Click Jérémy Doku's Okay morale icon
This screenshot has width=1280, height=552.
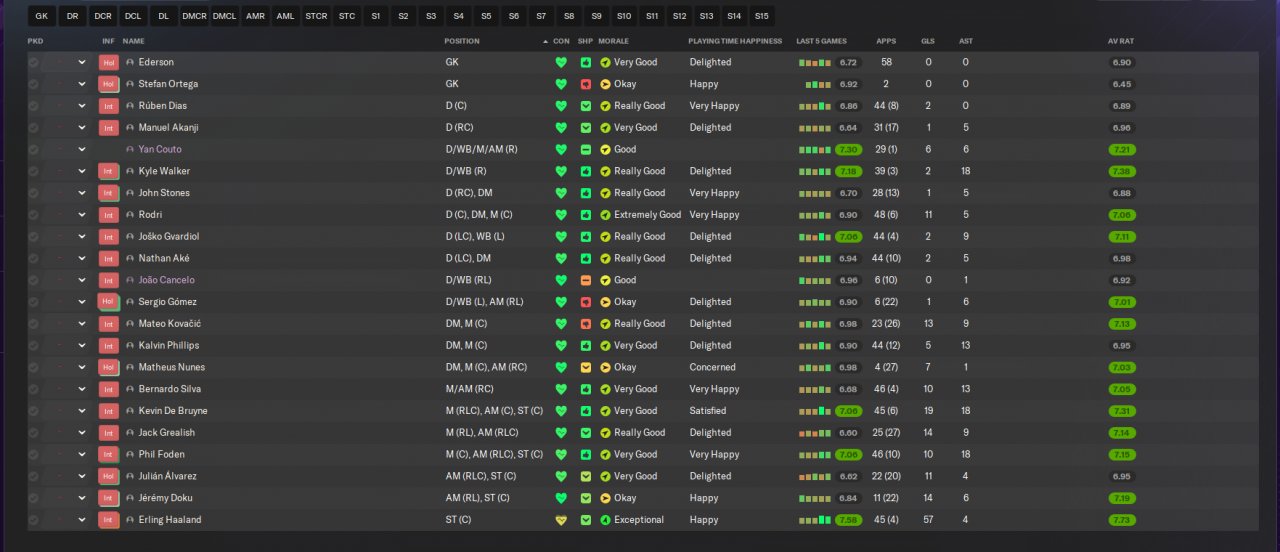pyautogui.click(x=605, y=498)
